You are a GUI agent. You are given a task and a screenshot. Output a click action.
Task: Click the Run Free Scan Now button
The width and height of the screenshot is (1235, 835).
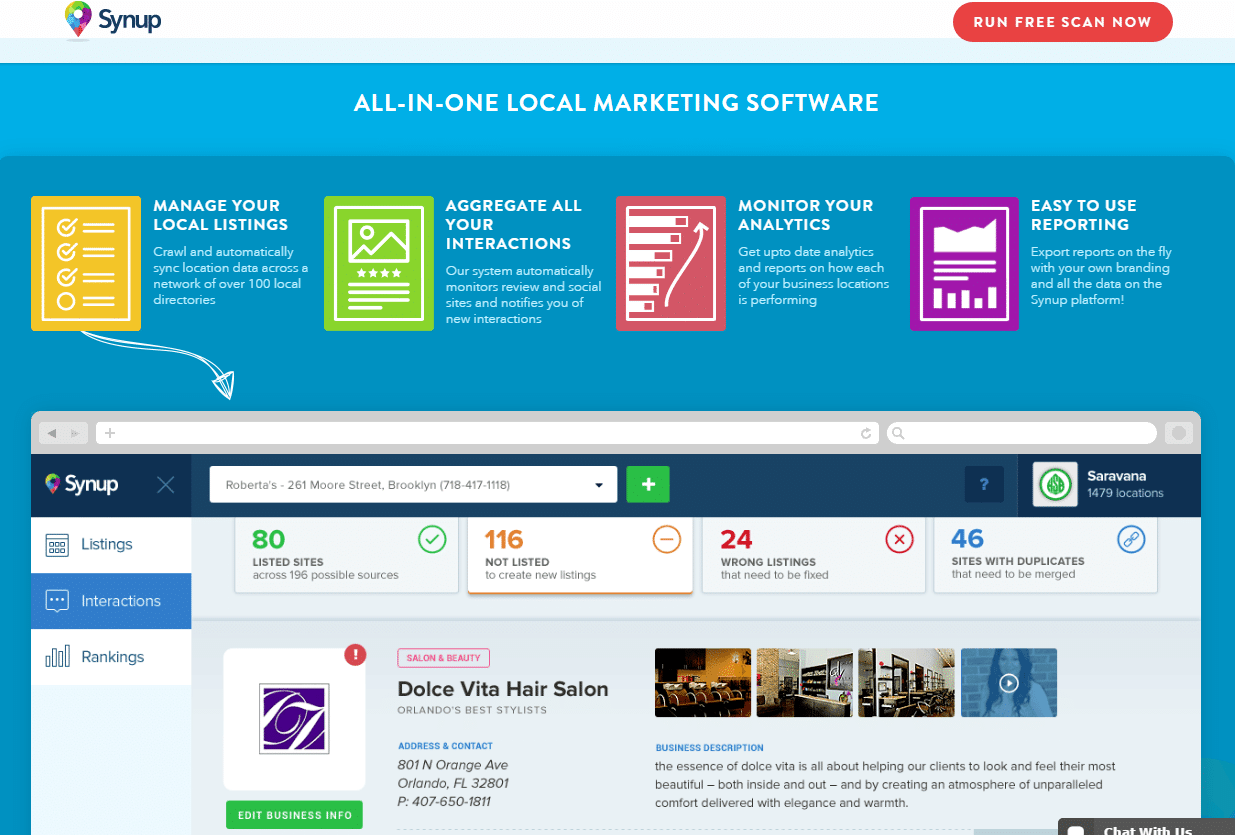pyautogui.click(x=1062, y=22)
